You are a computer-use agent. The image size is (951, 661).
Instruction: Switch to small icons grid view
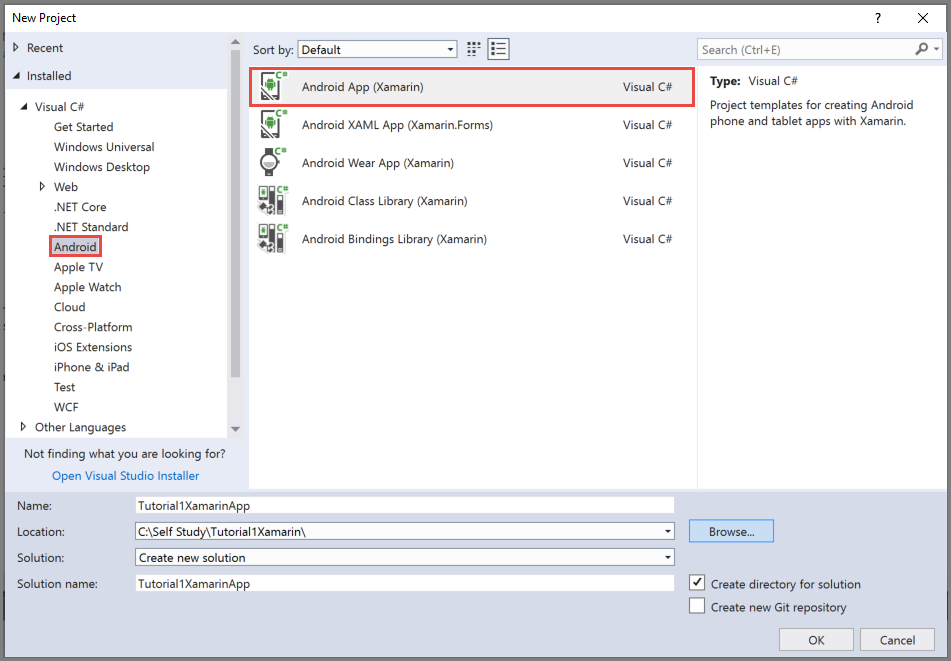click(474, 49)
